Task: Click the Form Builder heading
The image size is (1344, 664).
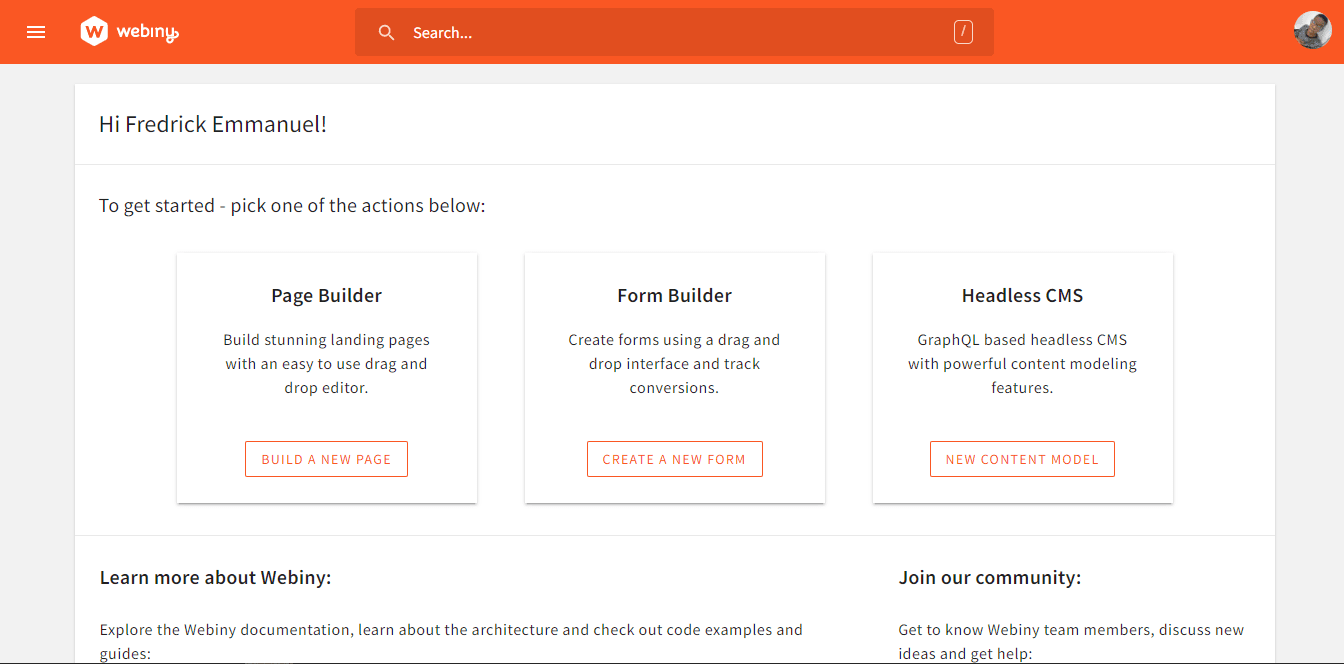Action: coord(675,295)
